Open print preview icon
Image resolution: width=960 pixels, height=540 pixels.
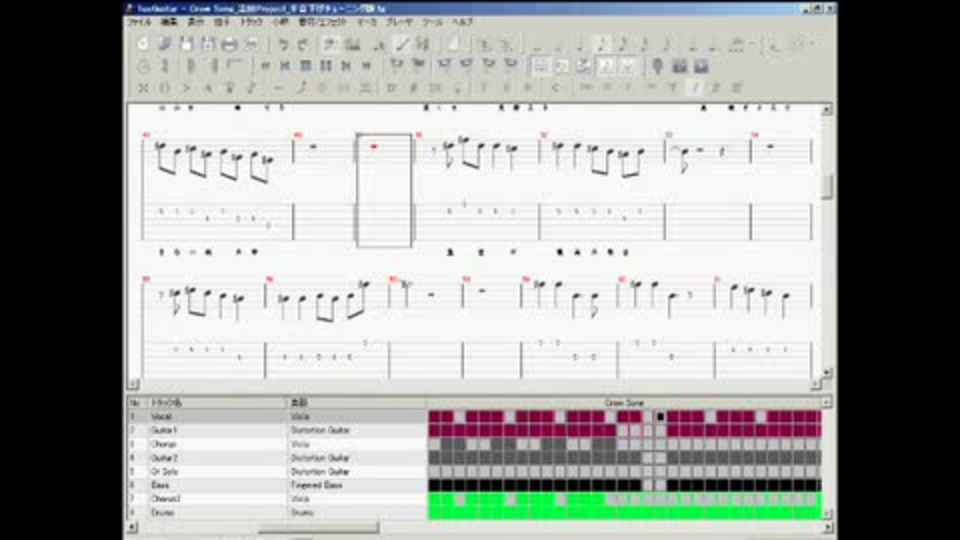tap(252, 44)
